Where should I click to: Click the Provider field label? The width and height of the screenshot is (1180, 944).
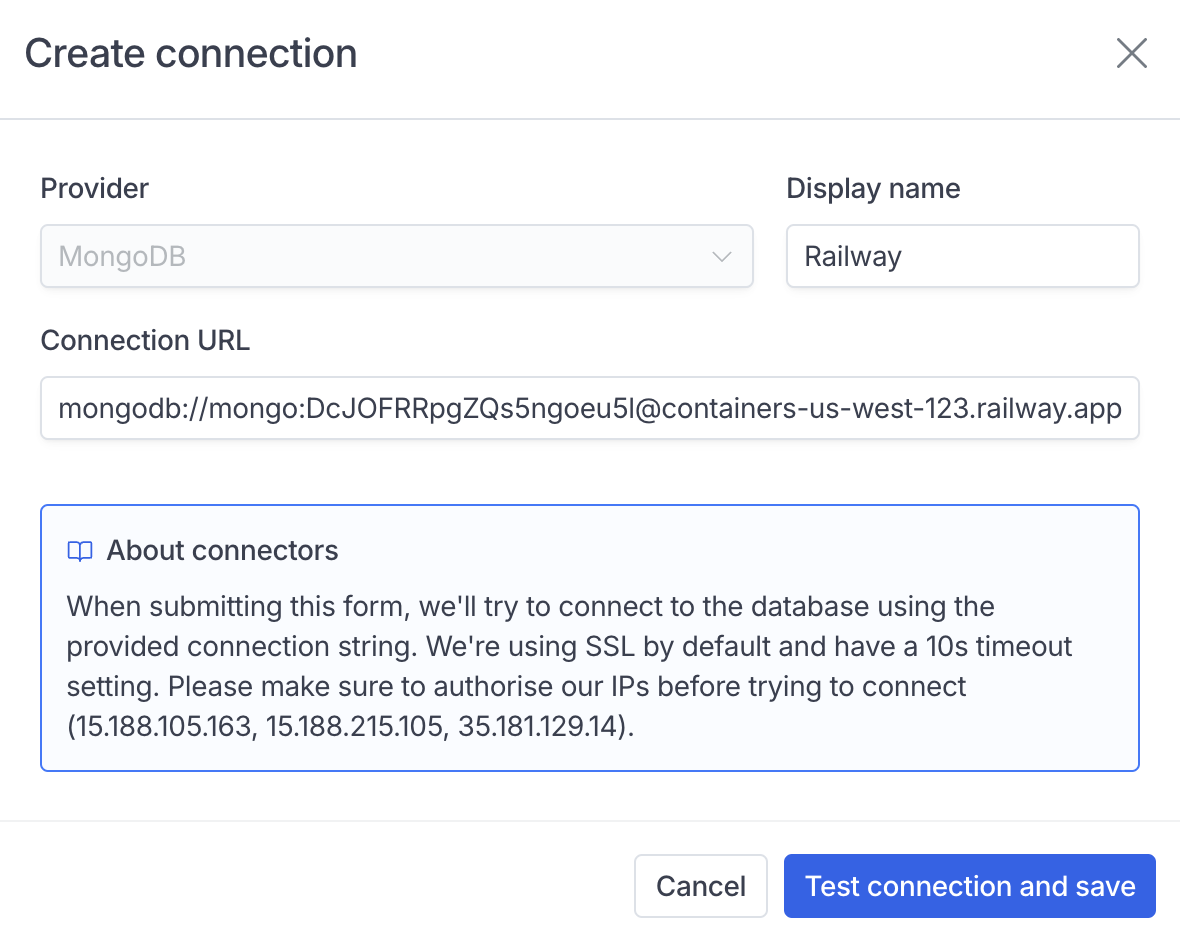click(x=95, y=188)
